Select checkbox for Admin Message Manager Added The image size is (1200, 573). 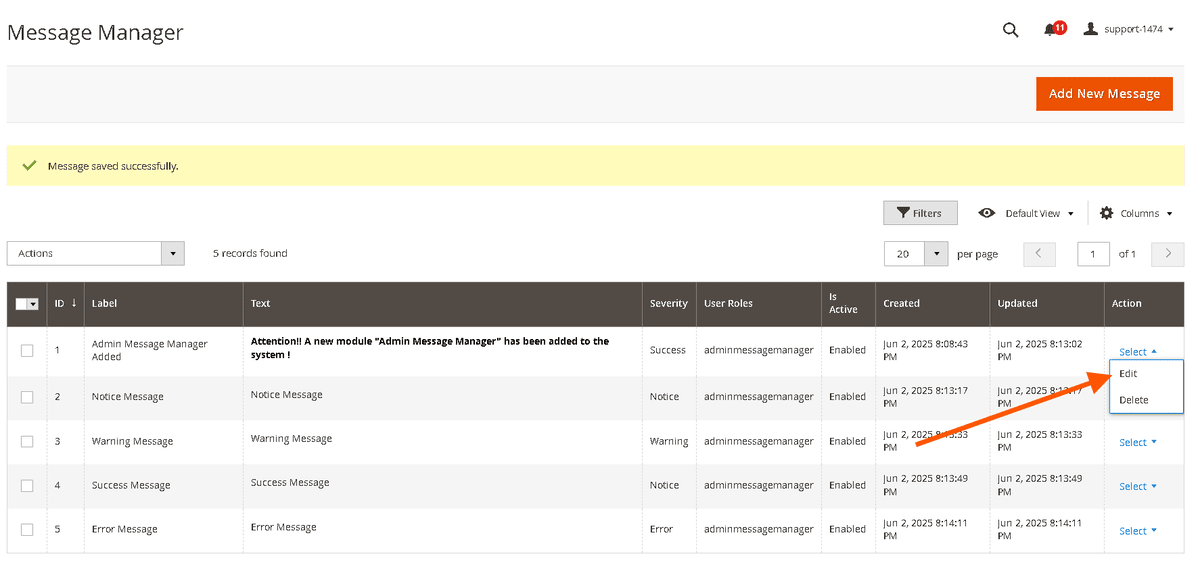pyautogui.click(x=27, y=350)
